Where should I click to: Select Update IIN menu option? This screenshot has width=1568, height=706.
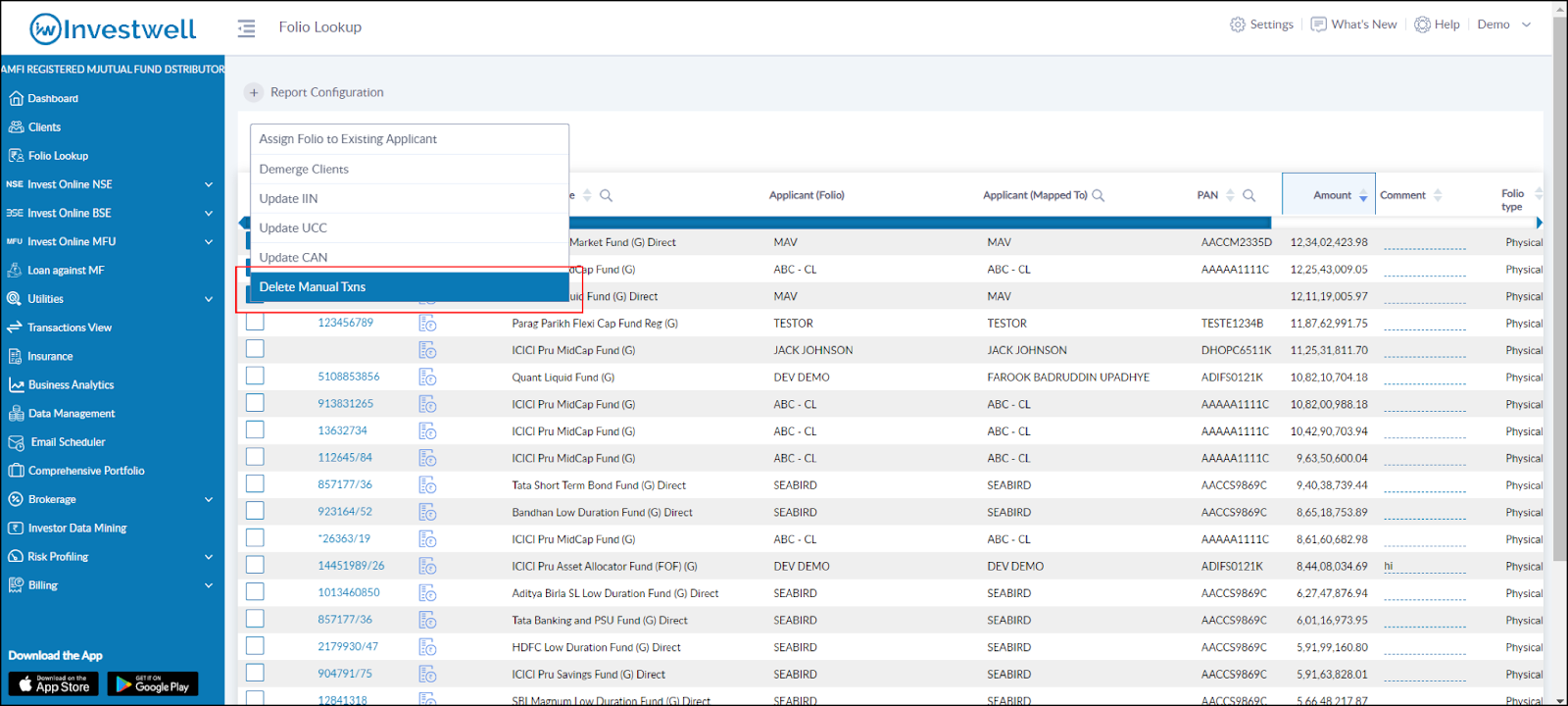[x=410, y=198]
